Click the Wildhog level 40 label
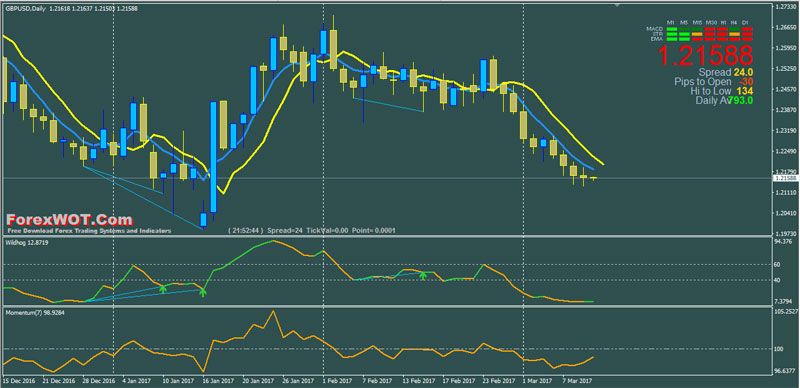This screenshot has height=388, width=800. tap(778, 280)
